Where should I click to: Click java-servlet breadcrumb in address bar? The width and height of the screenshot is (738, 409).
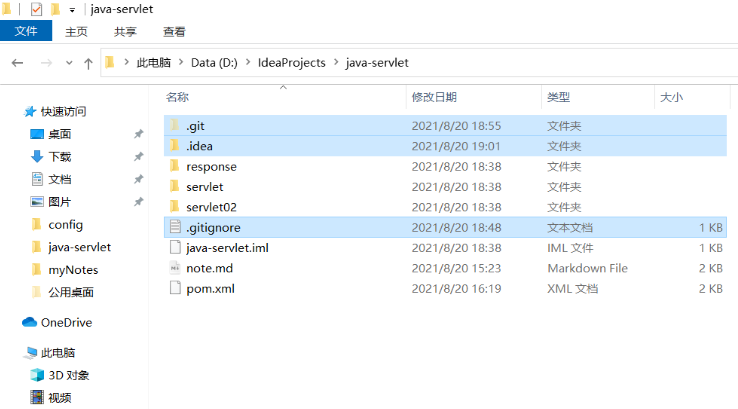[377, 63]
